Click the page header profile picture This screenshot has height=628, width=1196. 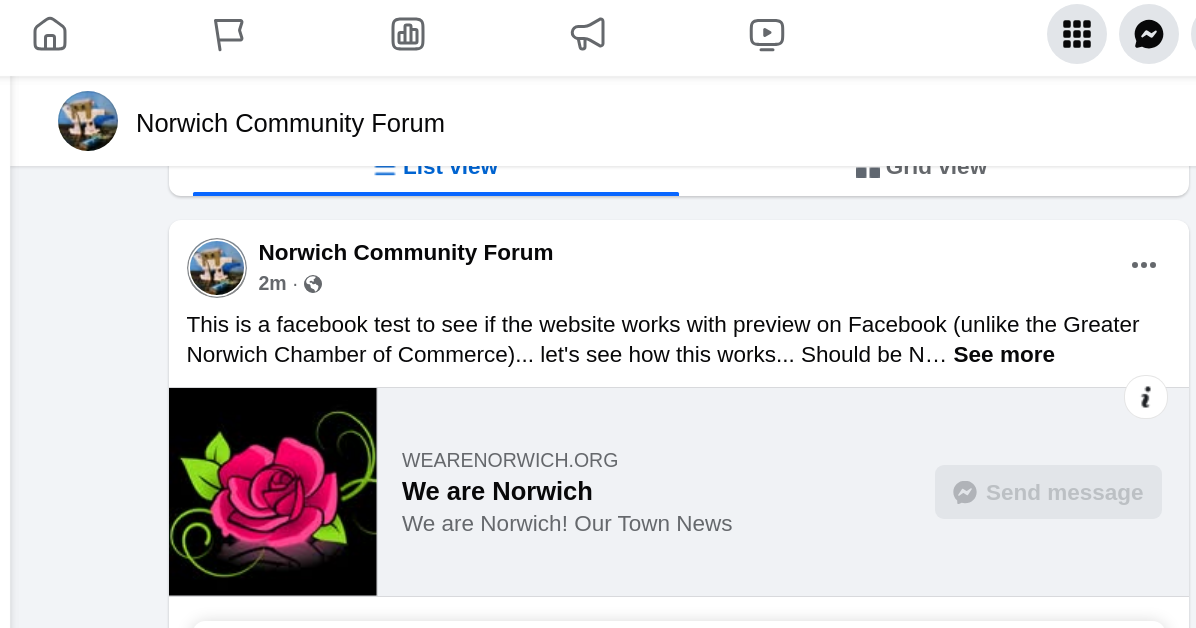pos(88,122)
